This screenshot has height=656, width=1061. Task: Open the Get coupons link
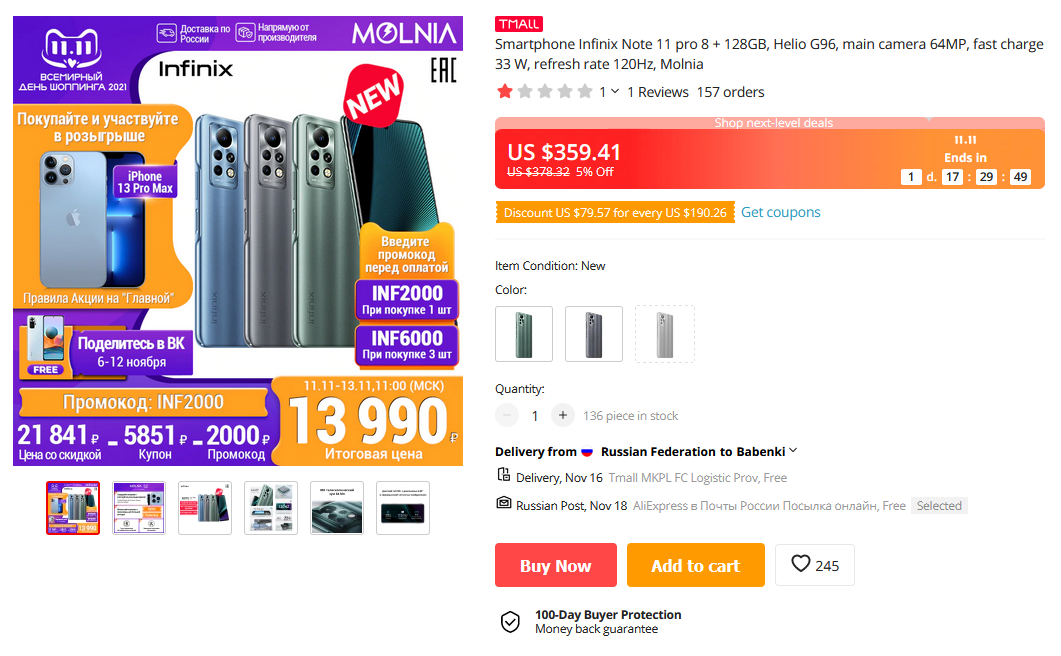pos(780,212)
